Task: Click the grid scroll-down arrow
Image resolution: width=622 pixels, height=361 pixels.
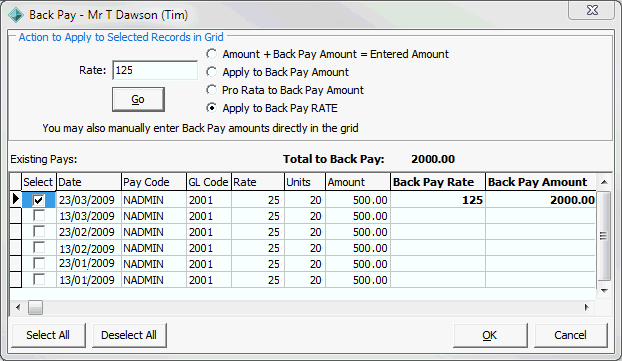Action: (x=604, y=290)
